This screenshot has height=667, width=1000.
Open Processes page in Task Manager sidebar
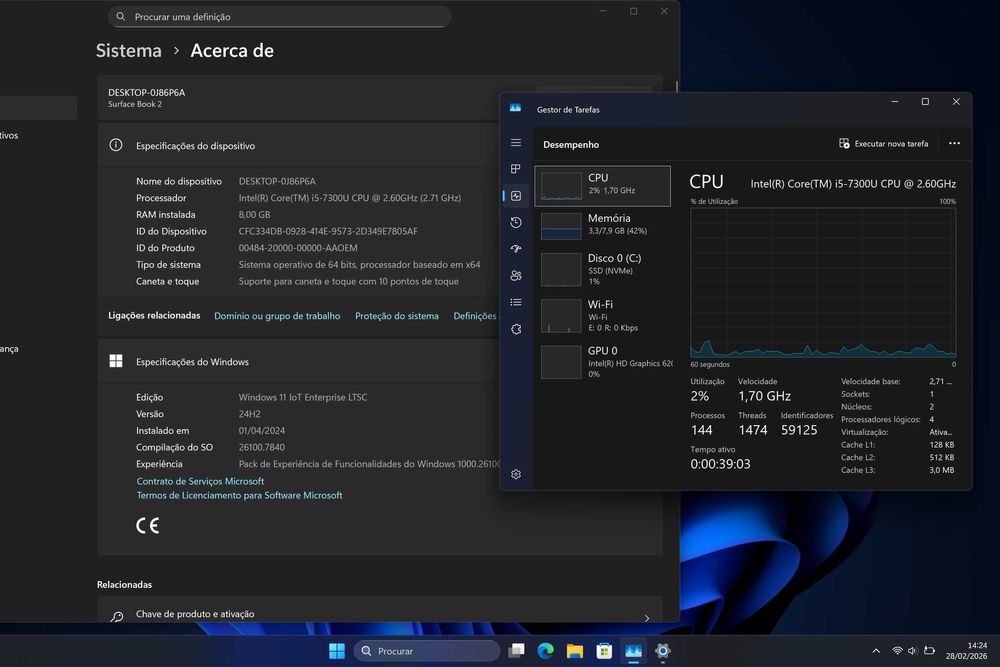(516, 169)
